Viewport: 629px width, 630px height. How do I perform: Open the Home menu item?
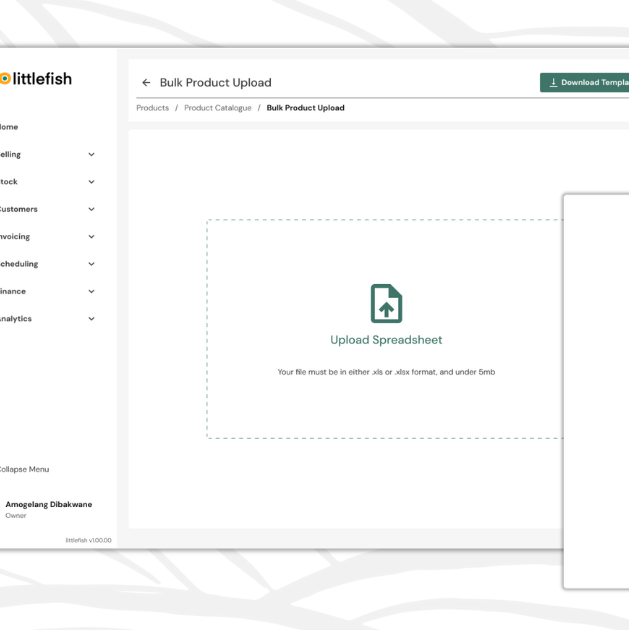click(x=9, y=127)
